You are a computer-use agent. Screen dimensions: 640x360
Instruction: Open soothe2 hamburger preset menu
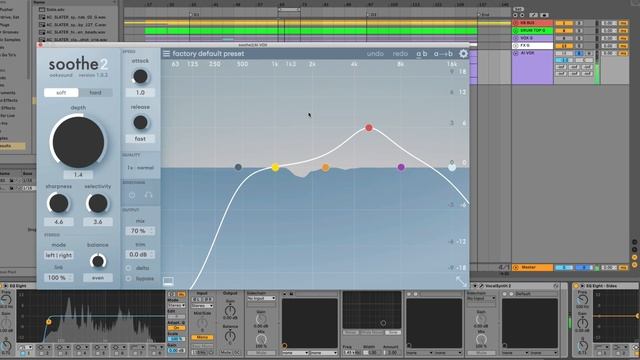tap(166, 53)
